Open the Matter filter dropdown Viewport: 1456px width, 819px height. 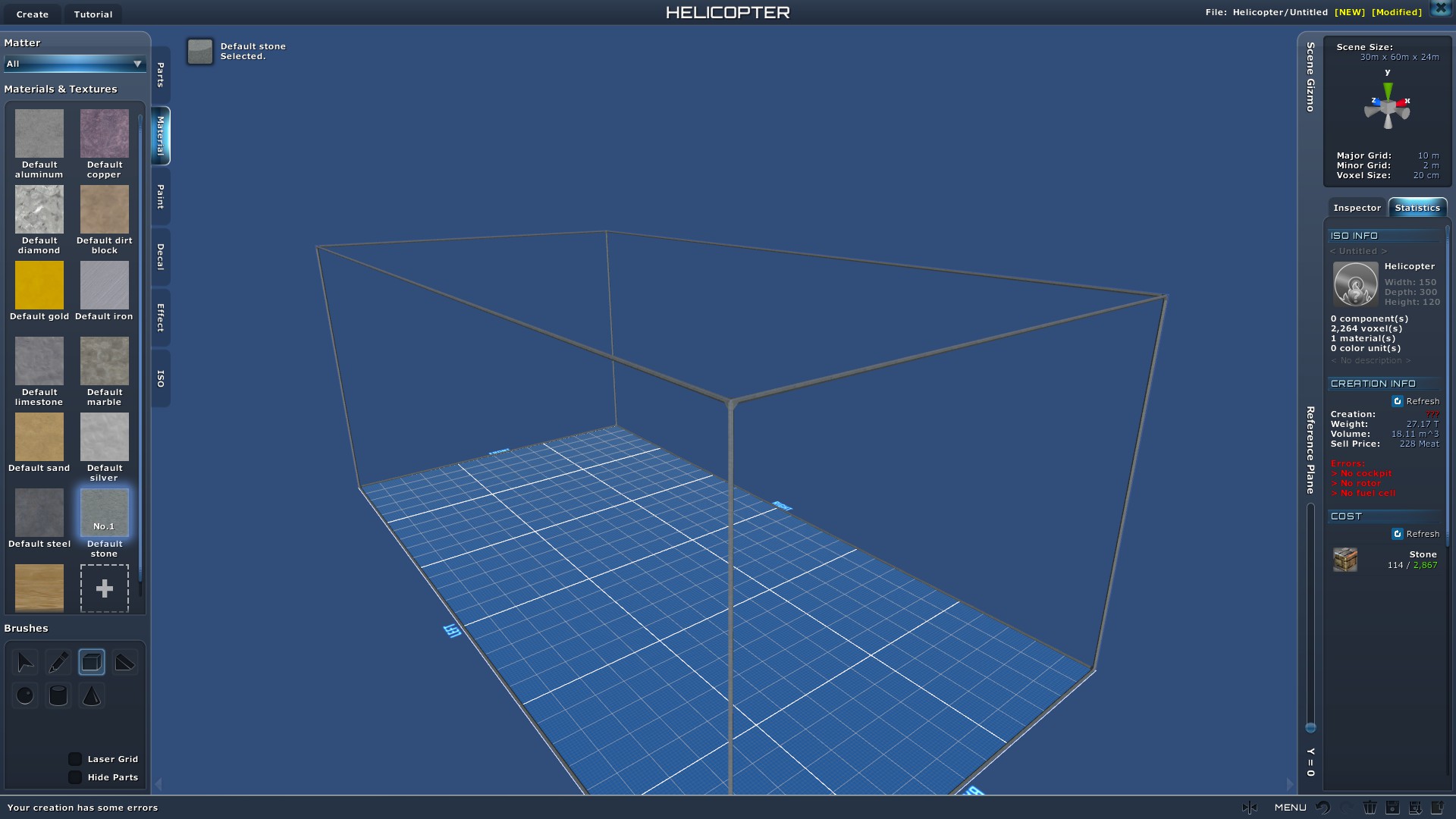tap(74, 64)
